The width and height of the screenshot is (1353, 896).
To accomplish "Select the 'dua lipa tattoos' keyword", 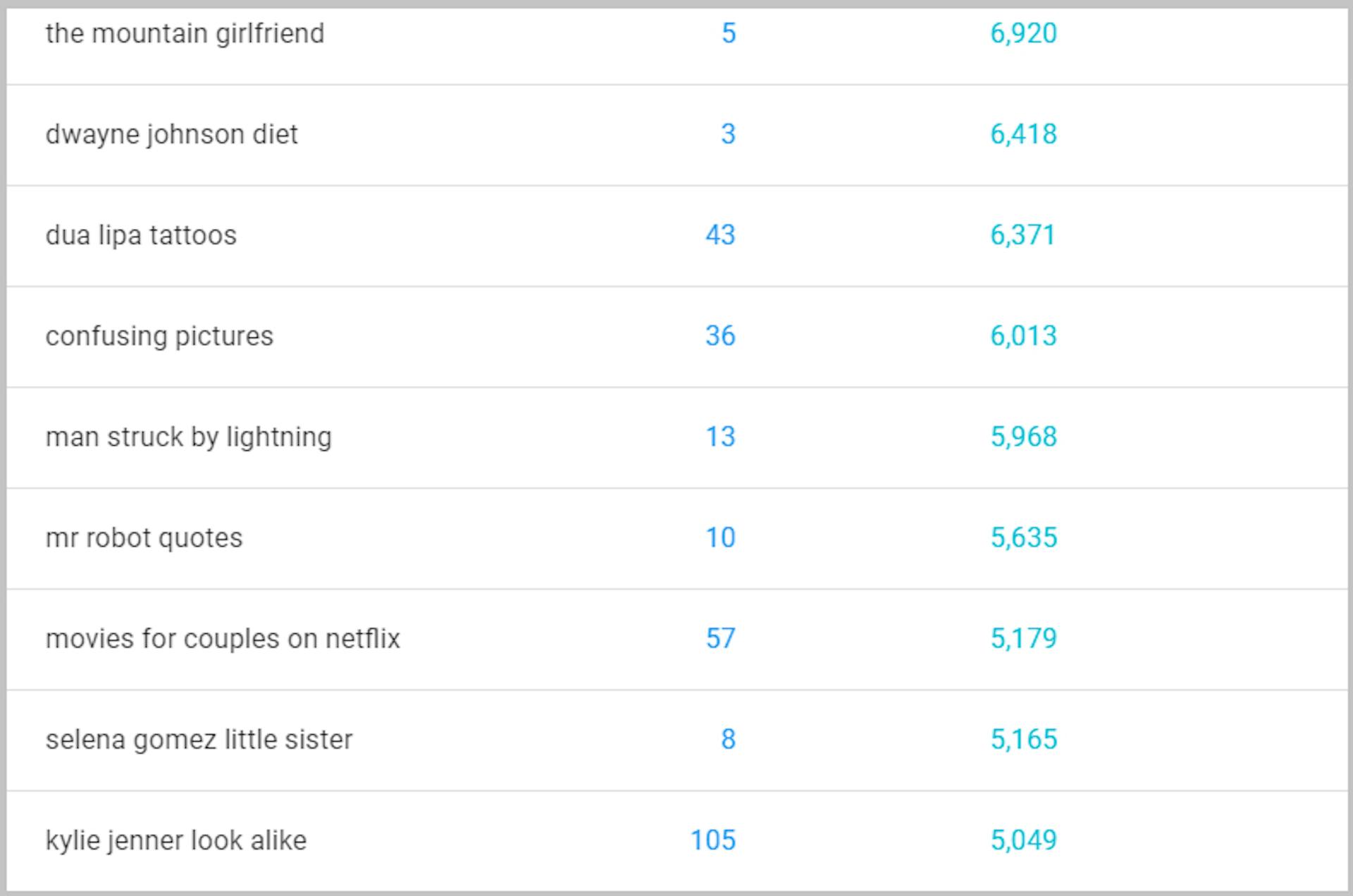I will [141, 235].
